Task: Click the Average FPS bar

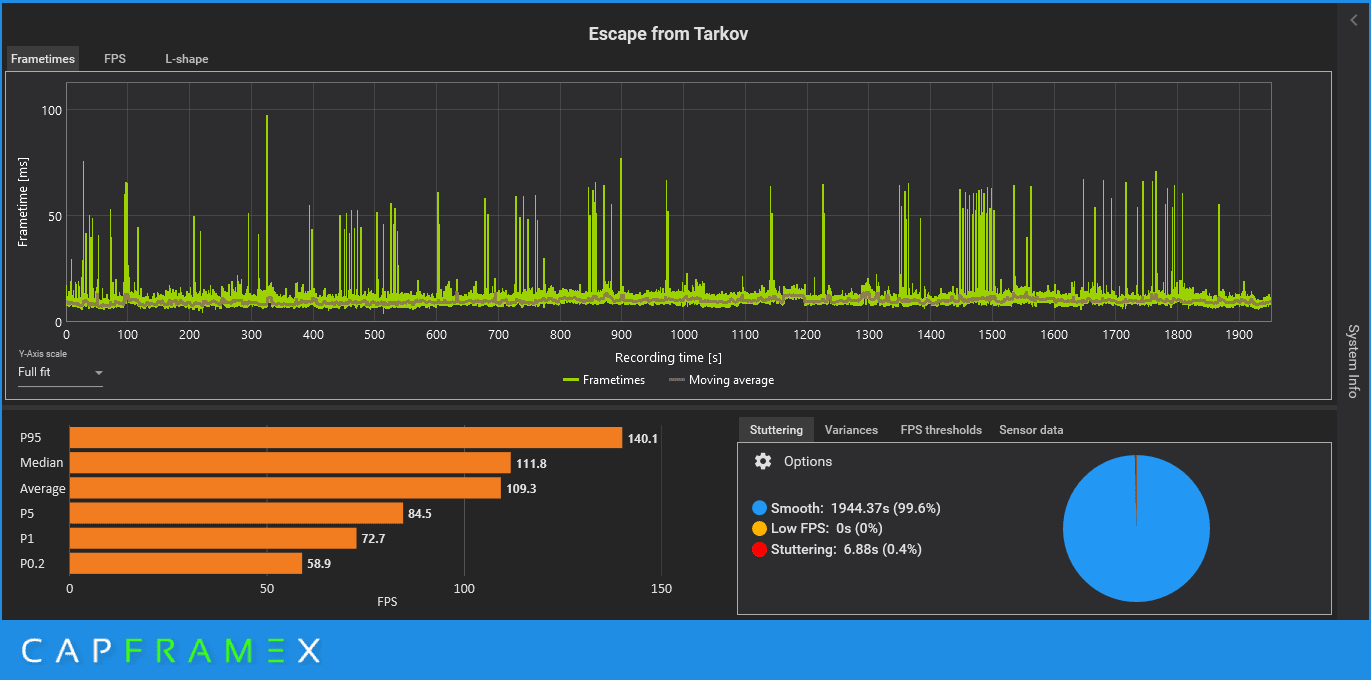Action: 285,488
